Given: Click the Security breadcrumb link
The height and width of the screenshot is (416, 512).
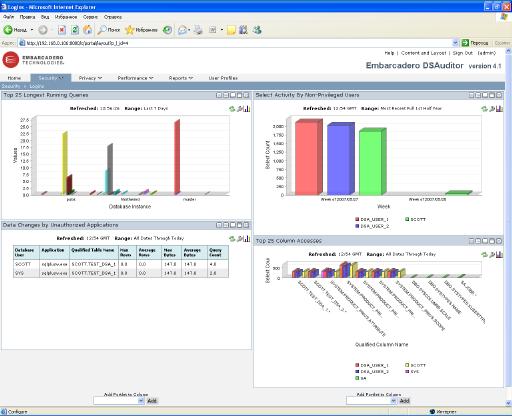Looking at the screenshot, I should (11, 86).
